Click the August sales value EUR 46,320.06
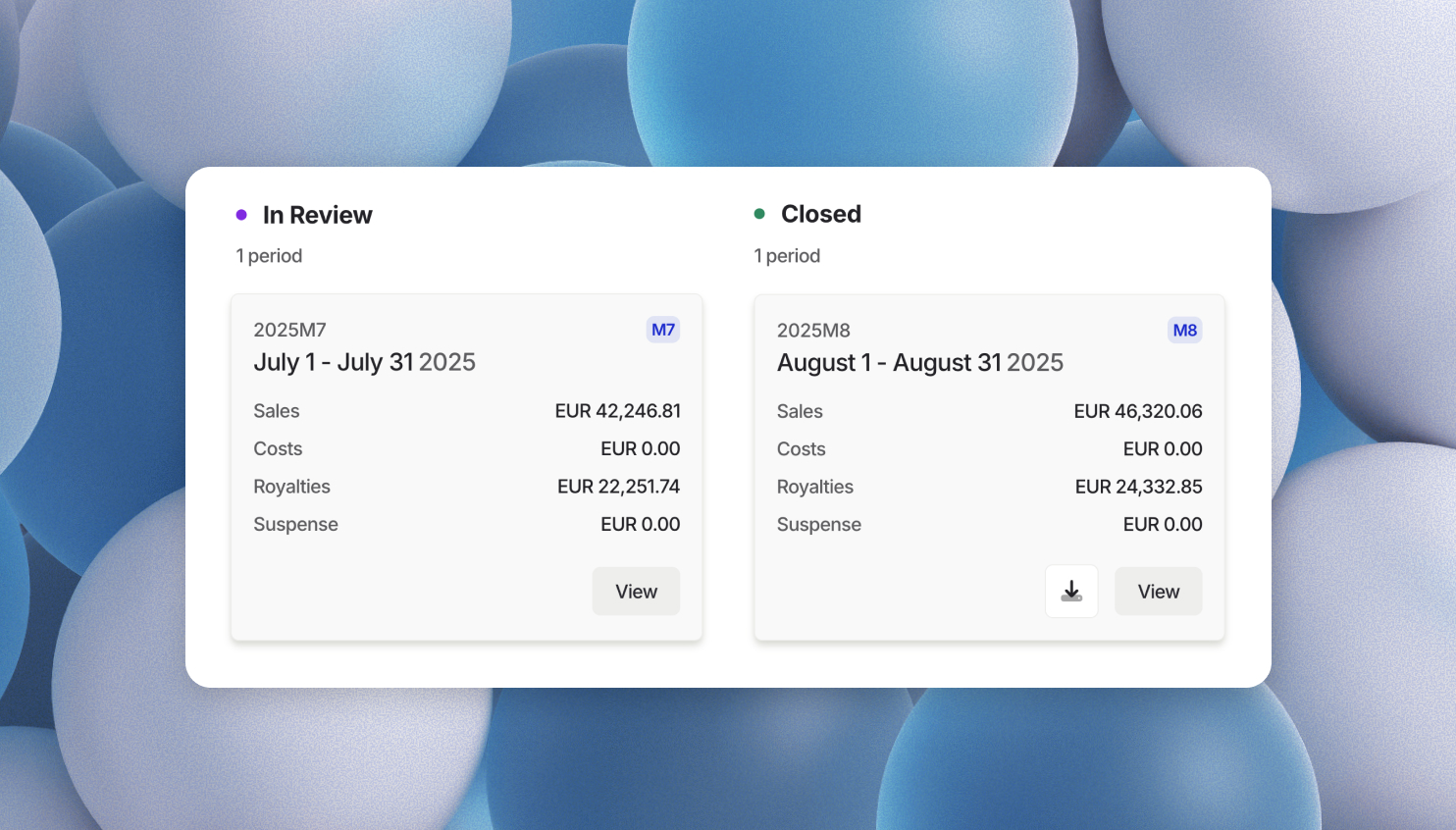This screenshot has width=1456, height=830. 1138,411
